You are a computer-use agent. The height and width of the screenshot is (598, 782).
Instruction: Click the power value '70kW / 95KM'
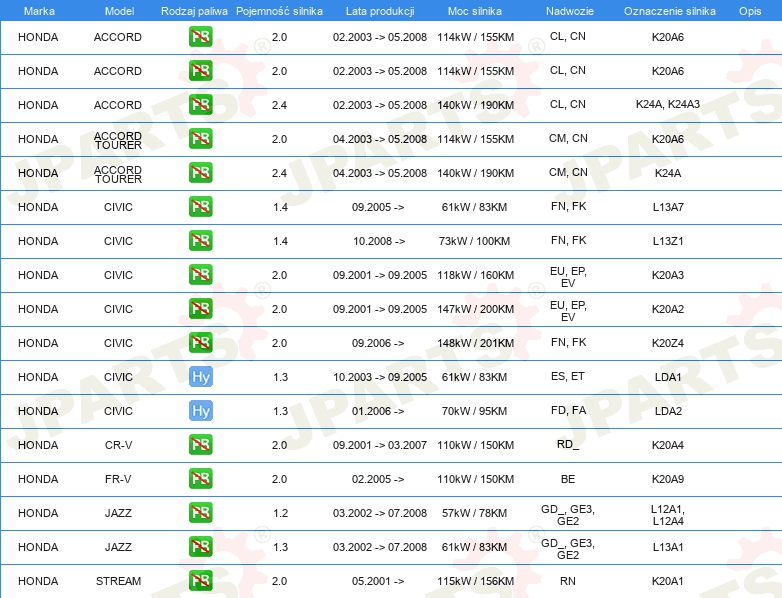tap(474, 411)
